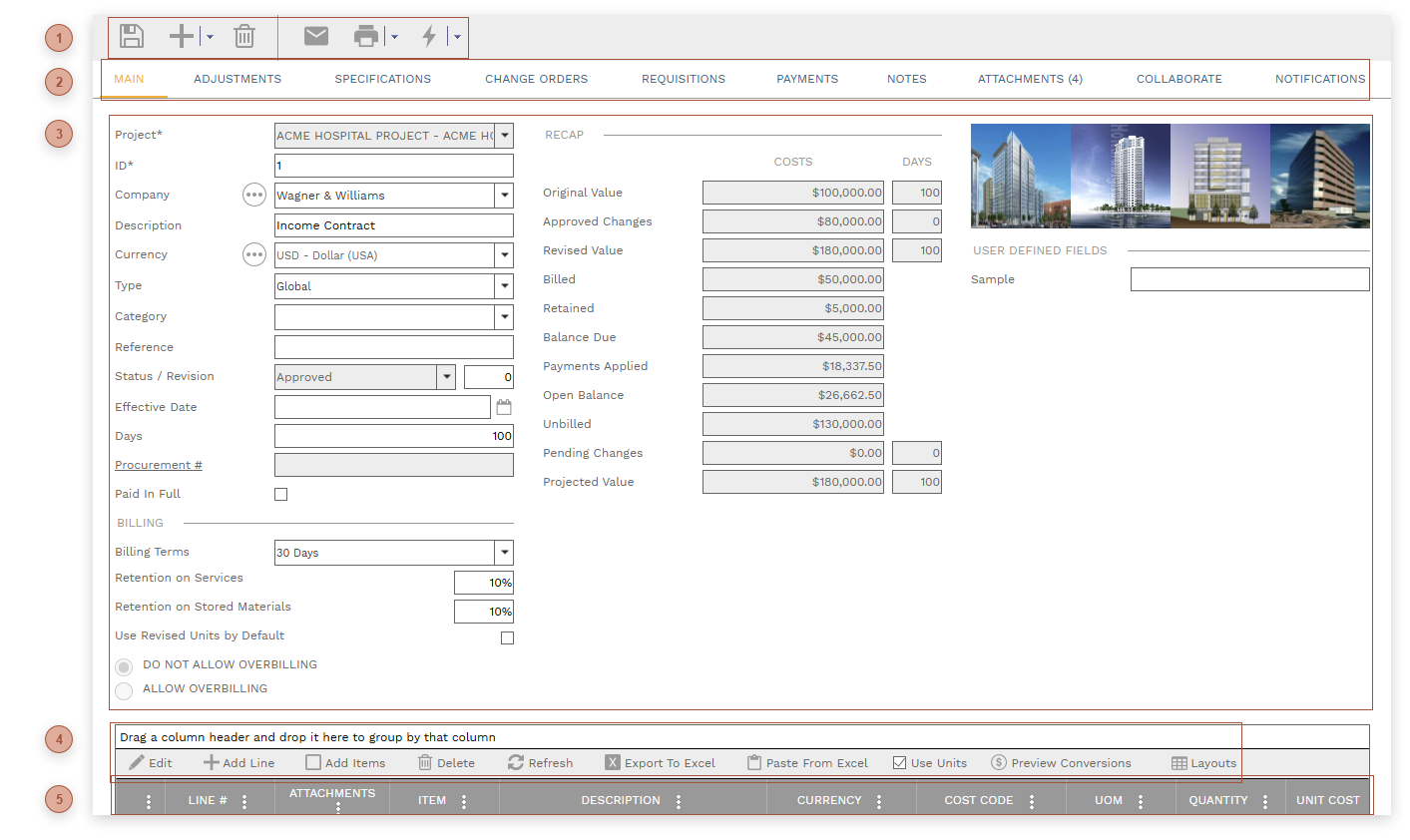Expand the Project dropdown list

coord(505,136)
